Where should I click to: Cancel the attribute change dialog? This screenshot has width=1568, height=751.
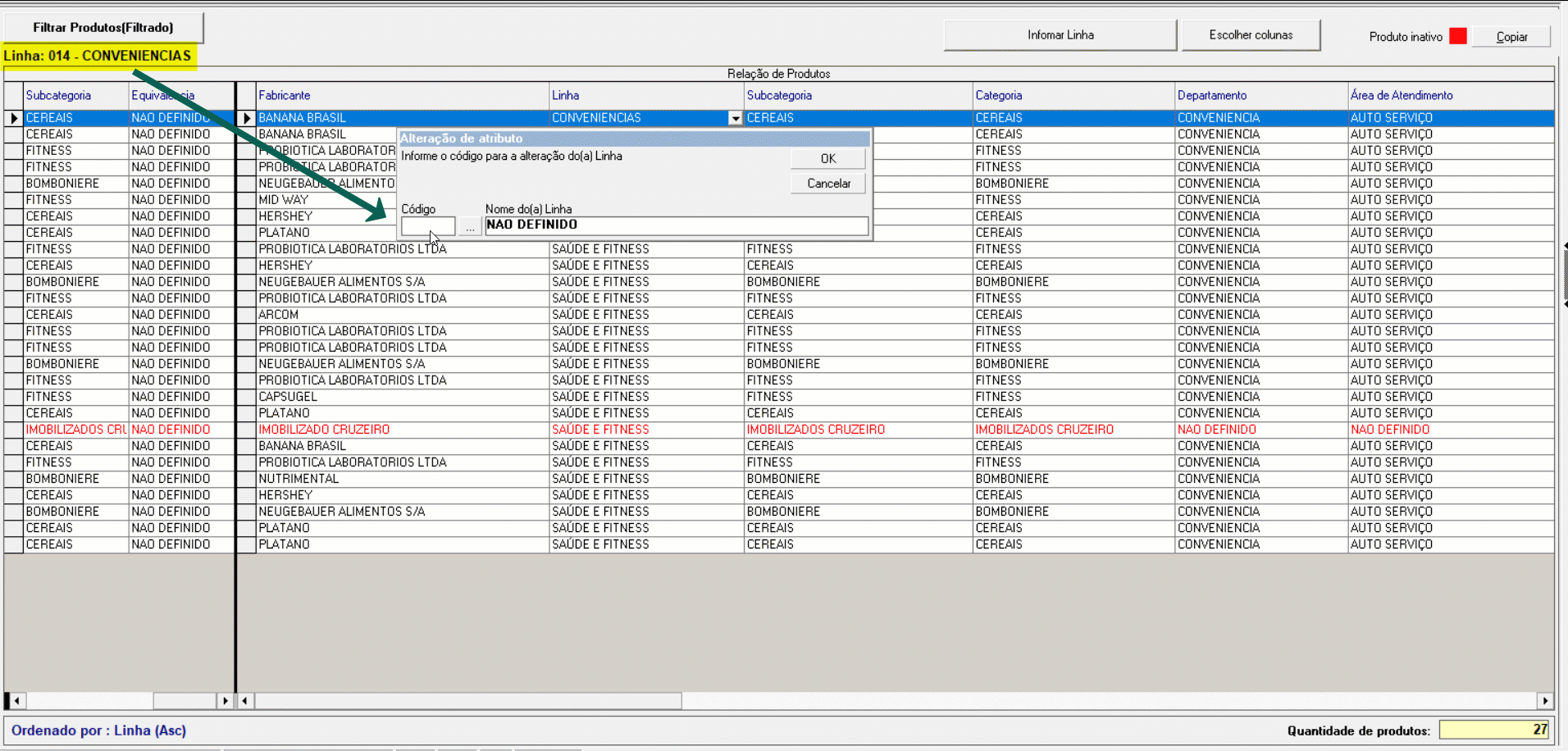pyautogui.click(x=828, y=184)
